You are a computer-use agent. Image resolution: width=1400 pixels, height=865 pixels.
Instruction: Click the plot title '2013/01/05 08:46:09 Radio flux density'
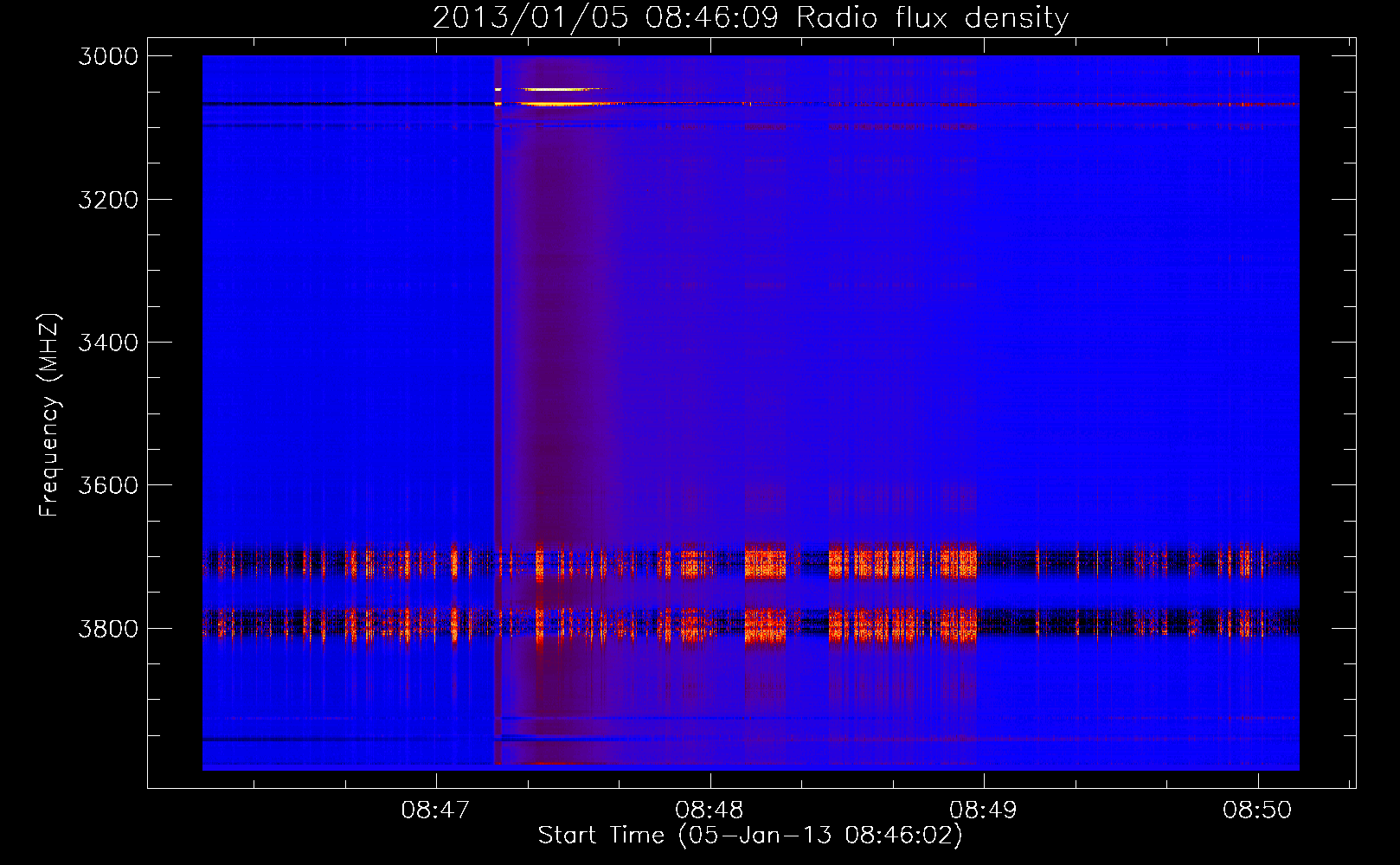[751, 17]
